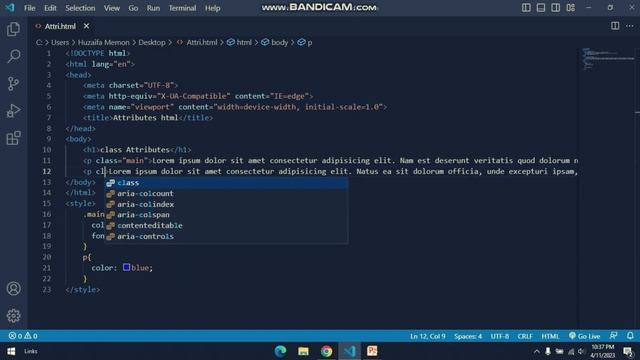Image resolution: width=640 pixels, height=360 pixels.
Task: Open the taskbar clock showing 10:37 PM
Action: 603,351
